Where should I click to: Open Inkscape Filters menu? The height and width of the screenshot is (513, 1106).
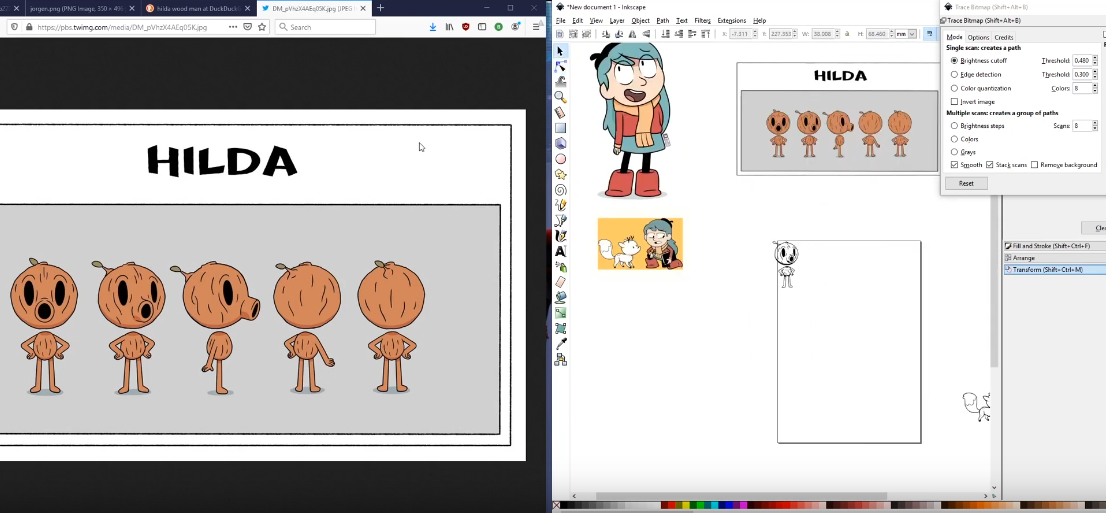pyautogui.click(x=702, y=20)
